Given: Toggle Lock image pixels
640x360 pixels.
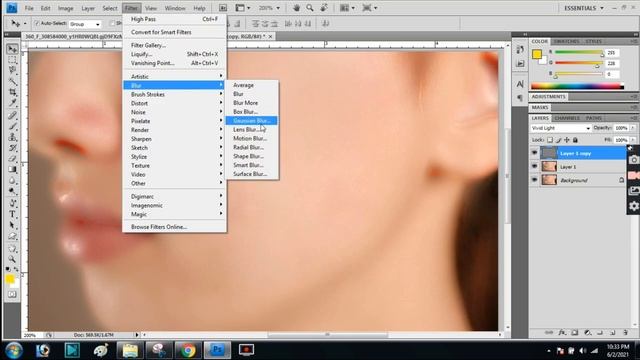Looking at the screenshot, I should (x=558, y=140).
